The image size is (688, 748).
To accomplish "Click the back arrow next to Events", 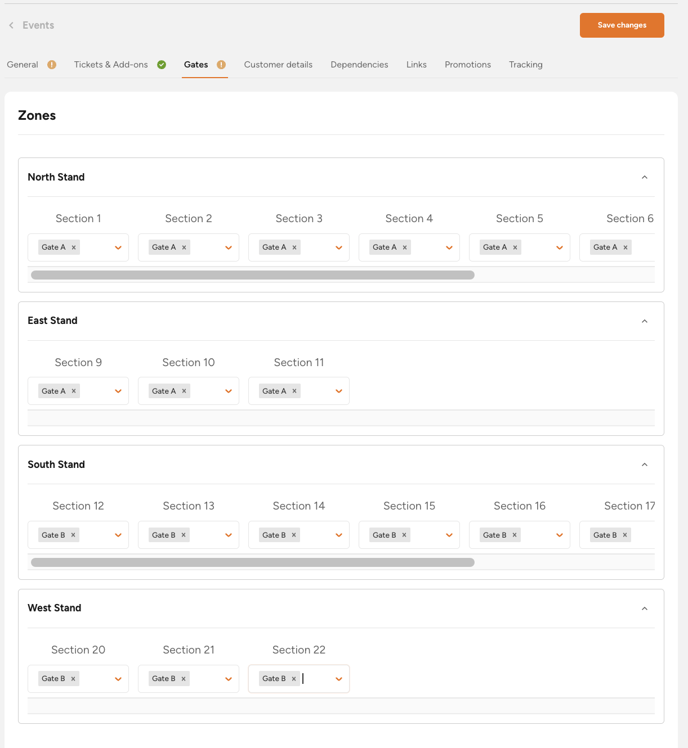I will (x=12, y=25).
